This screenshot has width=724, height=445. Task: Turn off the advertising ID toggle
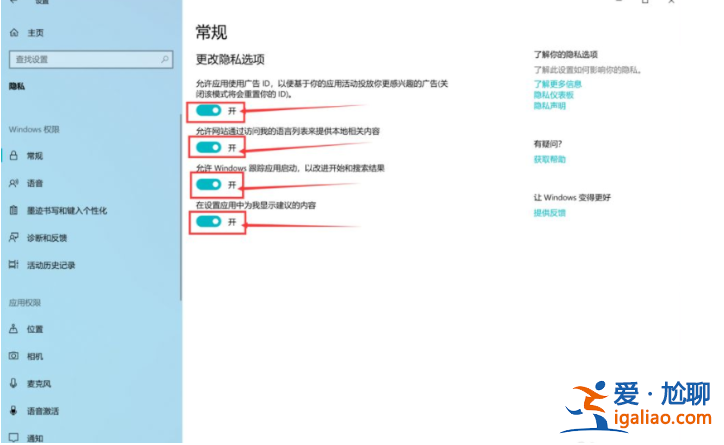click(209, 111)
